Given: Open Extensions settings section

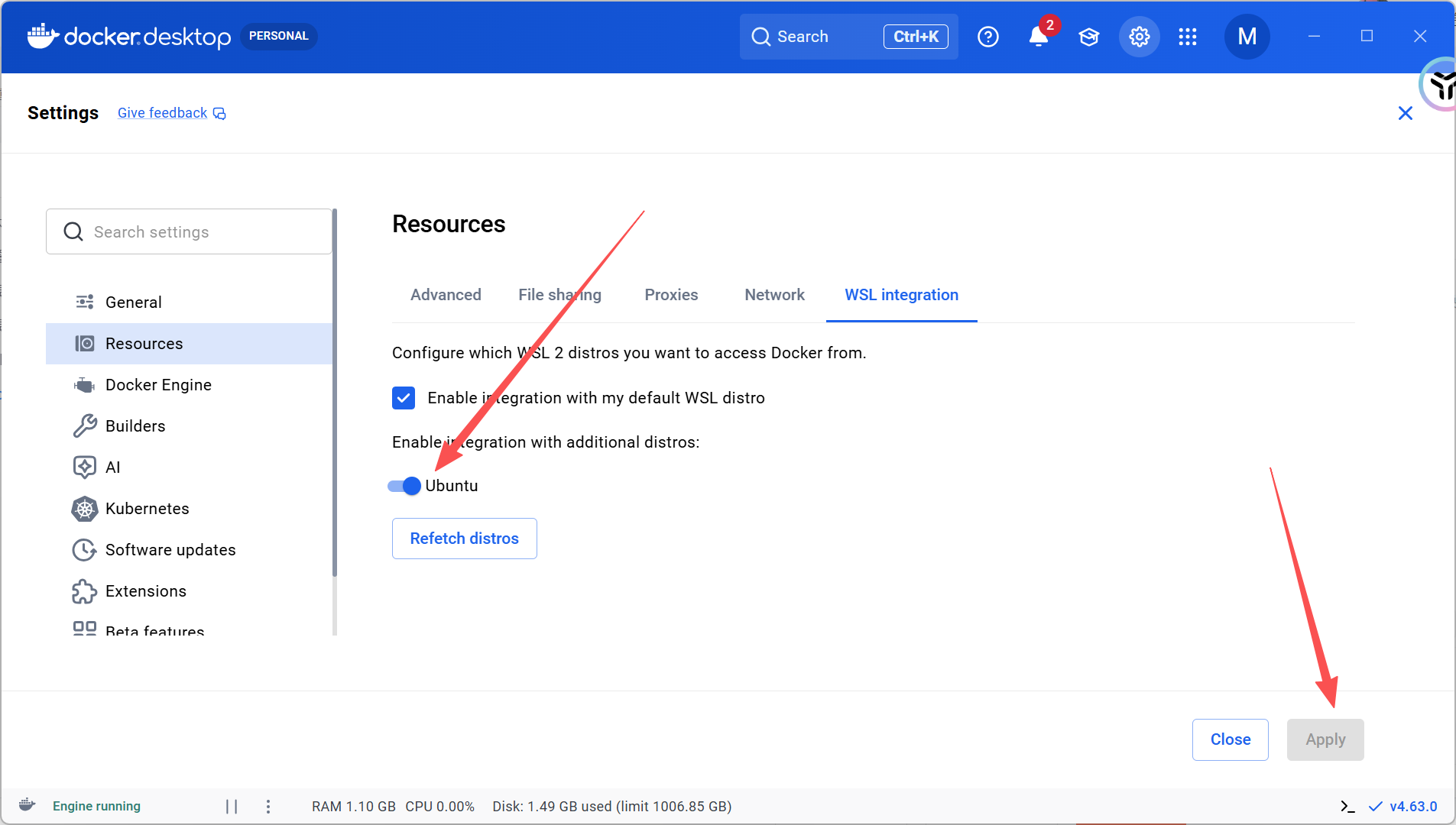Looking at the screenshot, I should (x=189, y=591).
